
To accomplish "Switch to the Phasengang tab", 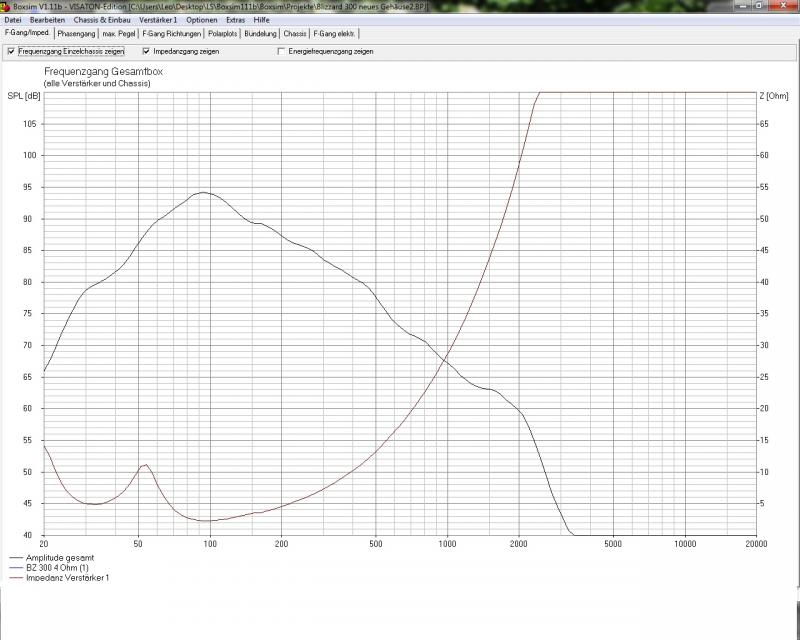I will 76,33.
